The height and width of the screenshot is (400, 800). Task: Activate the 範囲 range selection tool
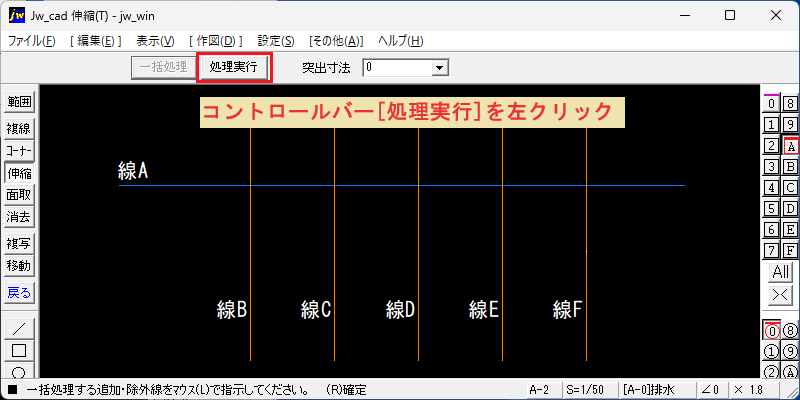click(19, 102)
